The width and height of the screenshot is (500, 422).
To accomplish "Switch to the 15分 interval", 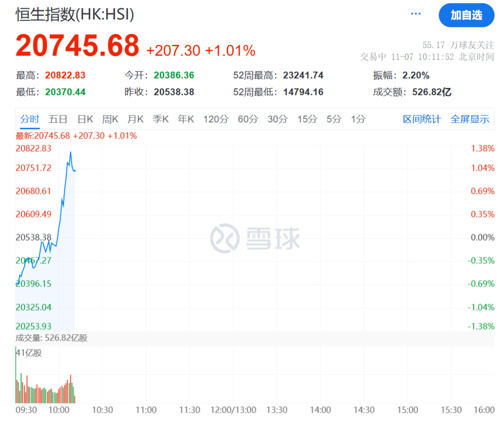I will [307, 119].
